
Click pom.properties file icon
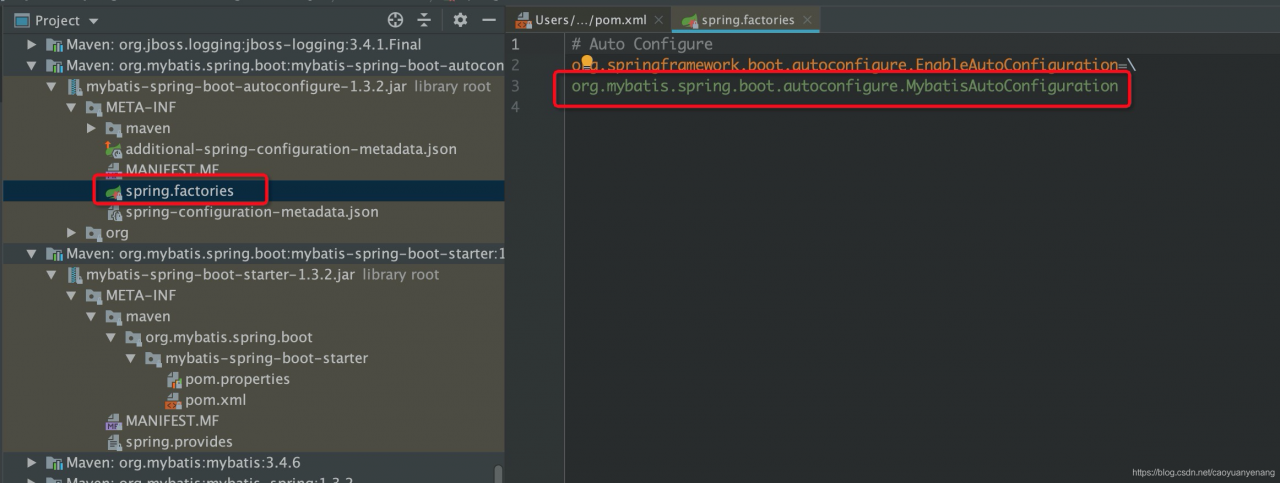[173, 379]
